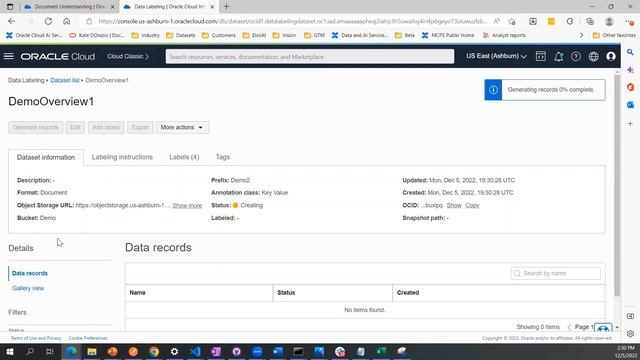Open the Windows Start menu
Screen dimensions: 640x360
click(10, 351)
